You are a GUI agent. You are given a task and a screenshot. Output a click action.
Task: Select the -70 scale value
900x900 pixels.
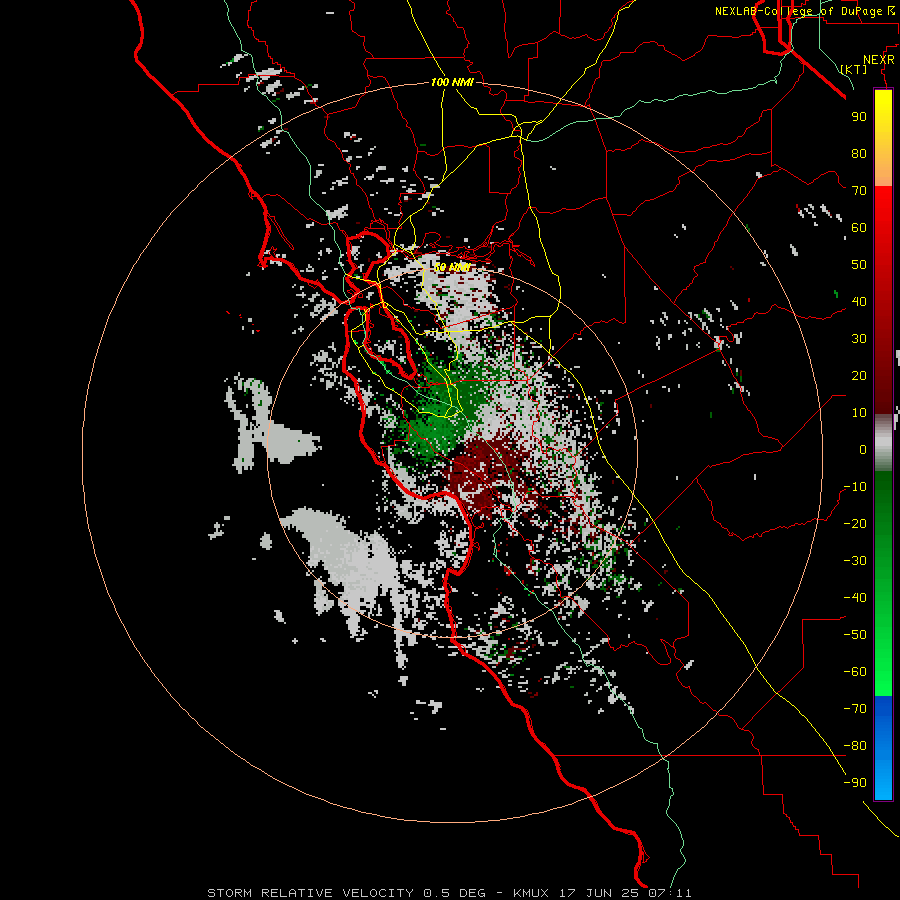855,709
